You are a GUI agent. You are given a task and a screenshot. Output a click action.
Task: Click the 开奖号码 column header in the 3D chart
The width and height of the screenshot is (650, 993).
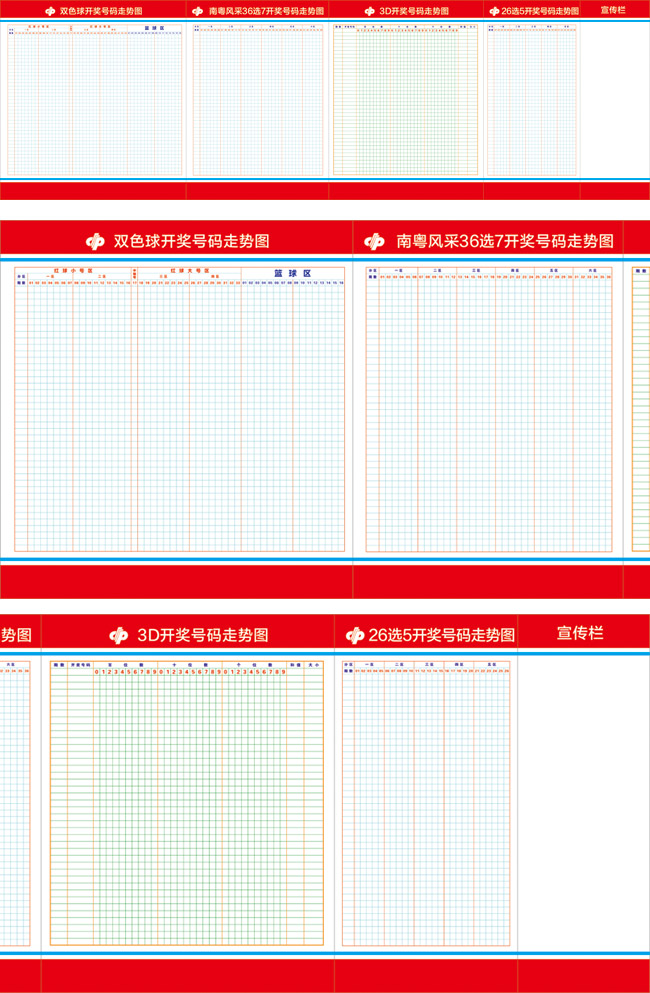tap(80, 666)
